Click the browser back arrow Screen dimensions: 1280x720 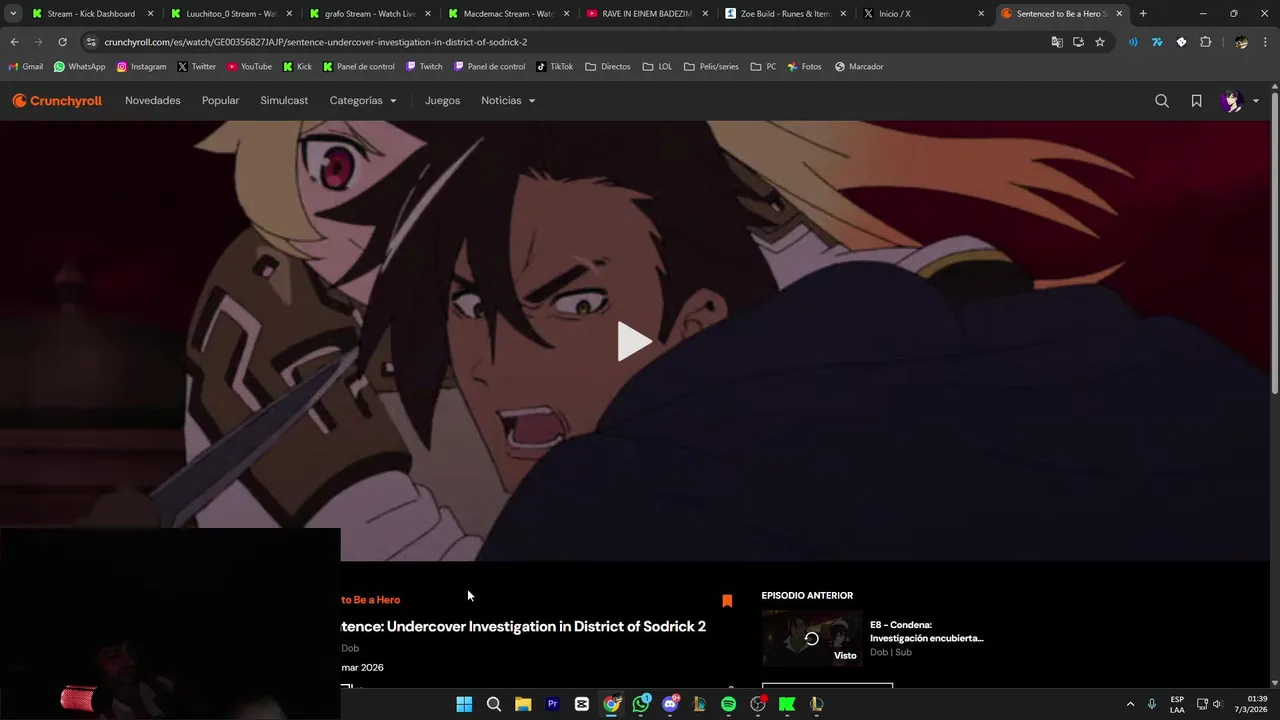pos(14,42)
